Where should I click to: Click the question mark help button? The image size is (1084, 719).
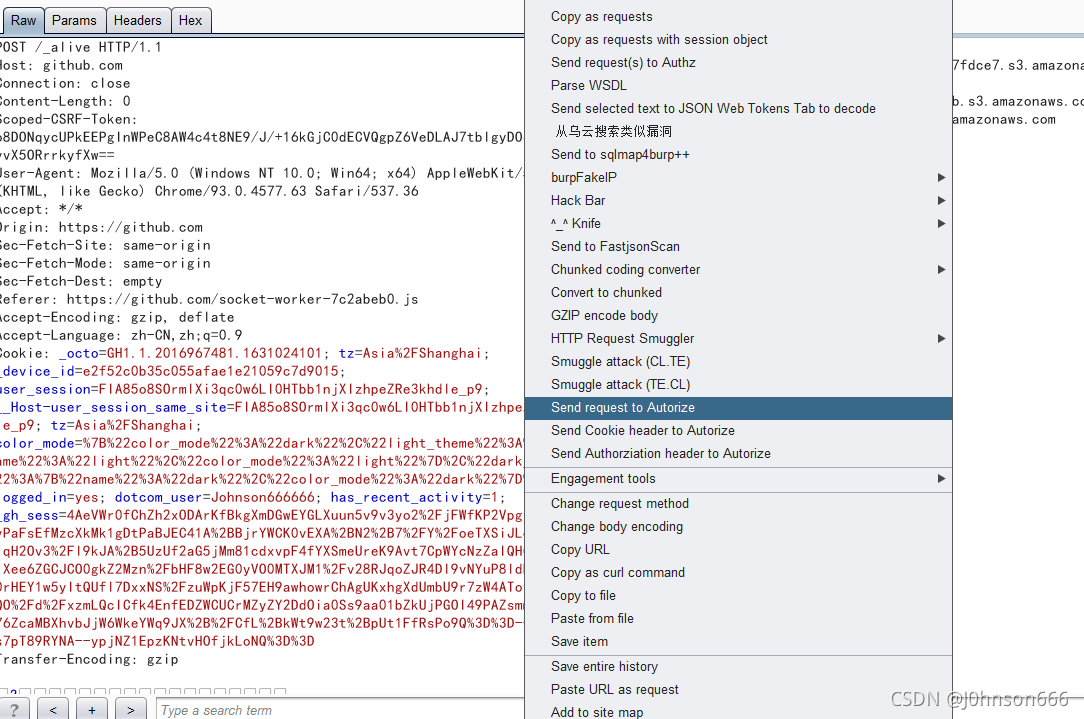[14, 710]
